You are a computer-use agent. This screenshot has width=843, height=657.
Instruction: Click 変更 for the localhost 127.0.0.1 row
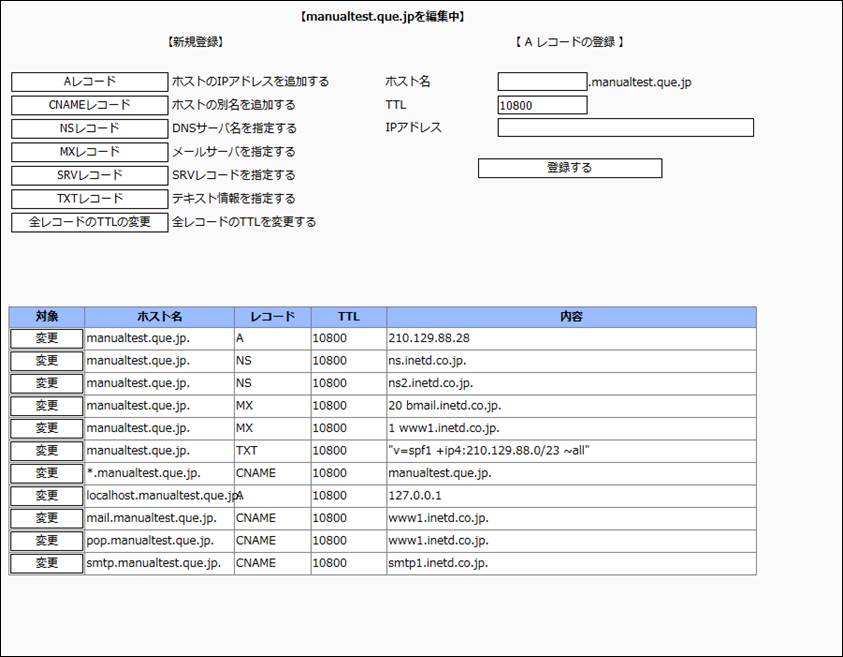tap(47, 496)
